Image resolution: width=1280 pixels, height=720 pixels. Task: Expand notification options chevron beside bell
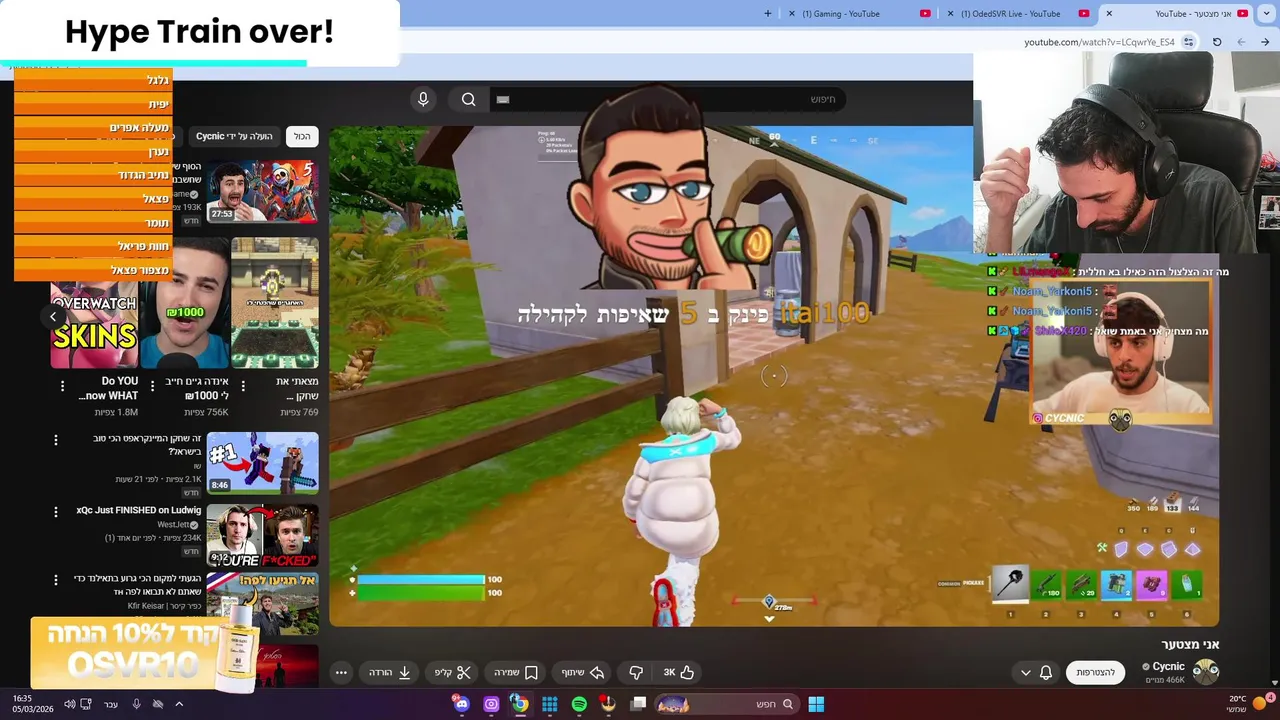pos(1025,673)
